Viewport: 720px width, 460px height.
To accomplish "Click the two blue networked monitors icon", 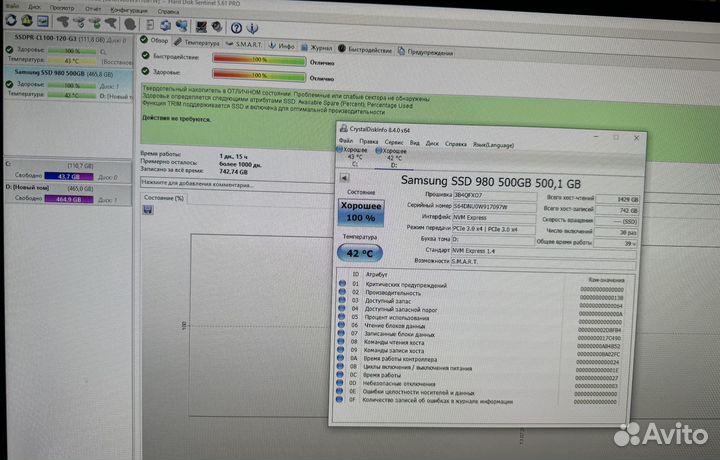I will pyautogui.click(x=182, y=26).
